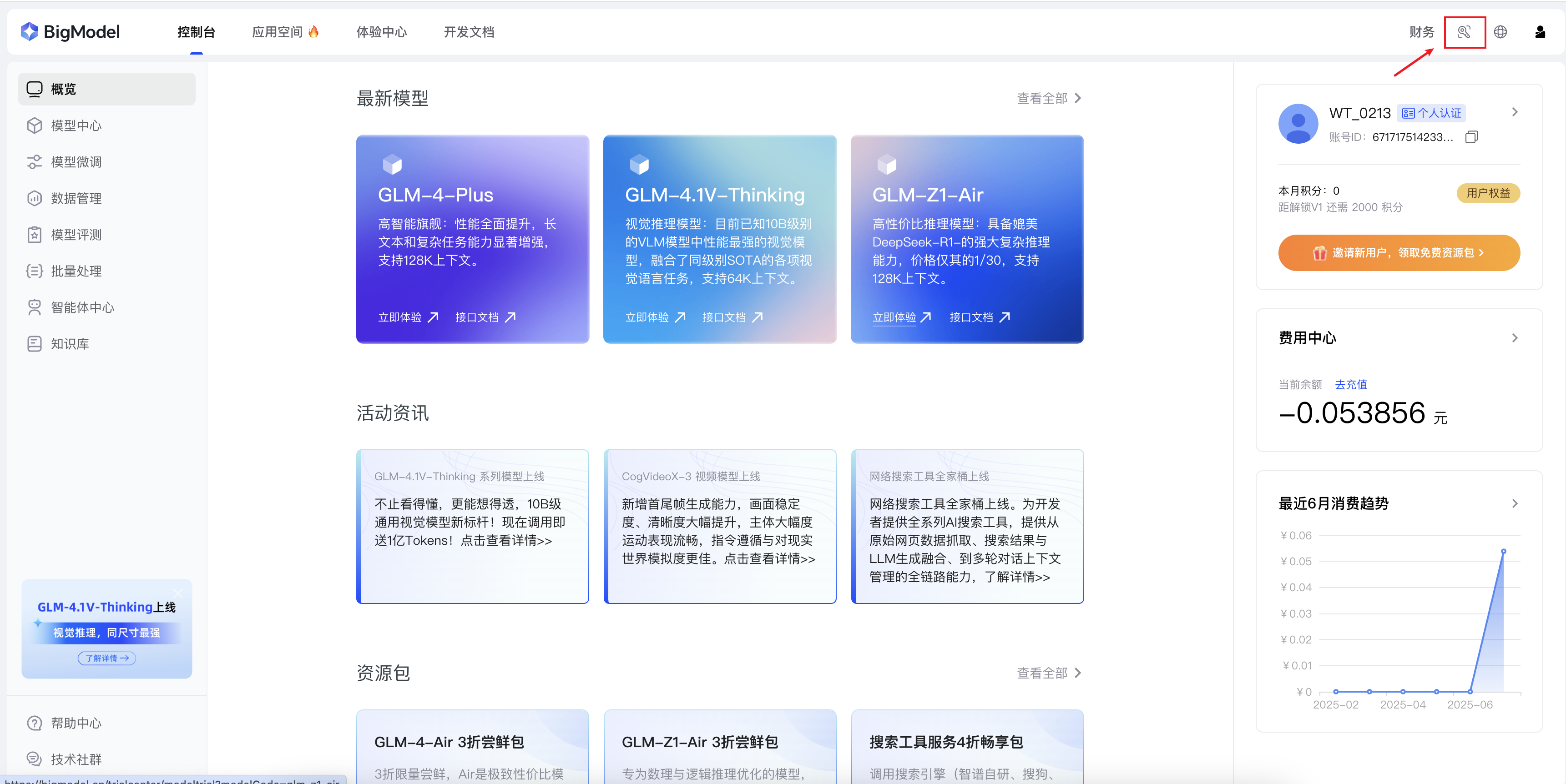The height and width of the screenshot is (784, 1566).
Task: Click the balance amount -0.053856 元
Action: coord(1362,413)
